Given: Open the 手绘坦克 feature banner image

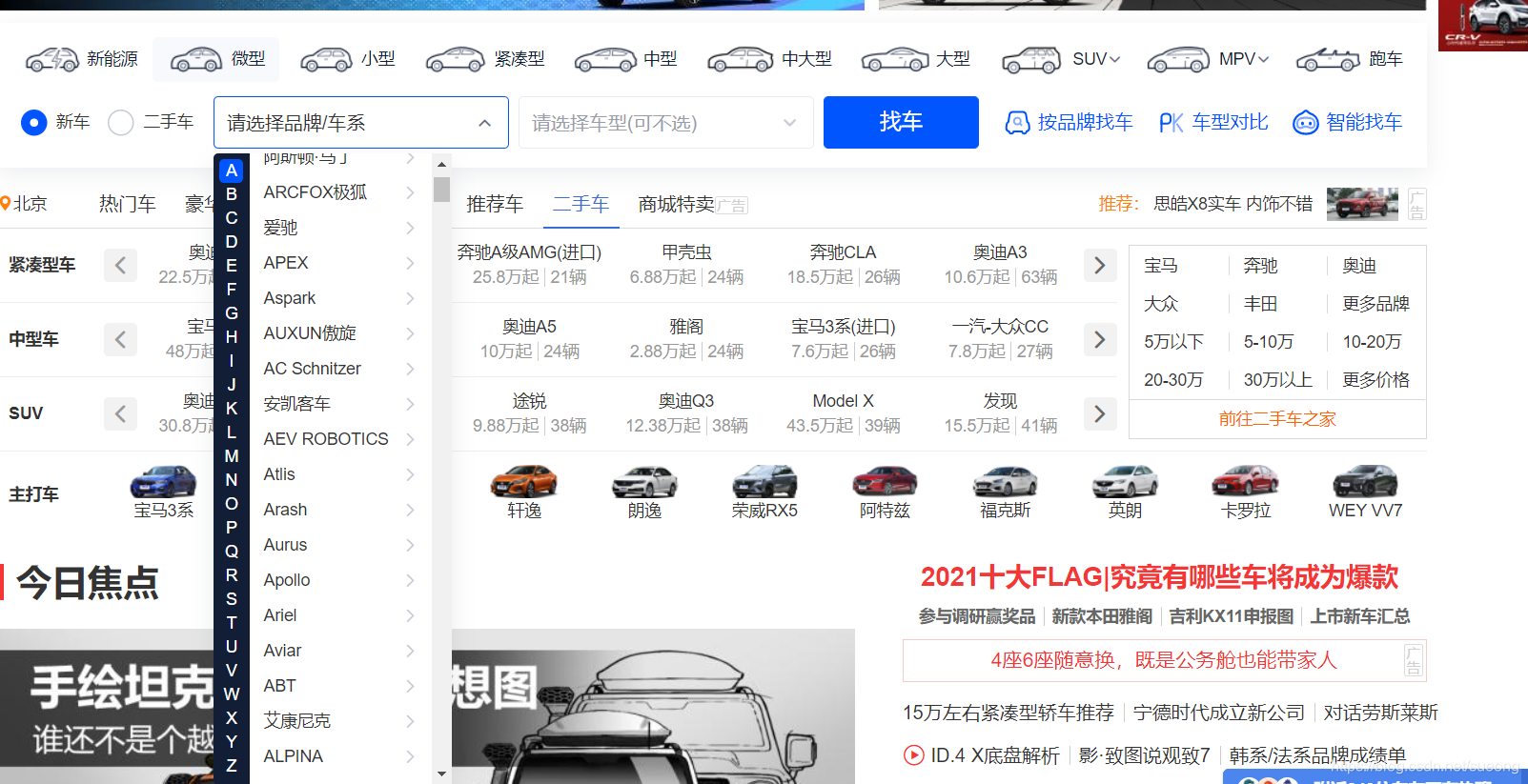Looking at the screenshot, I should 427,706.
